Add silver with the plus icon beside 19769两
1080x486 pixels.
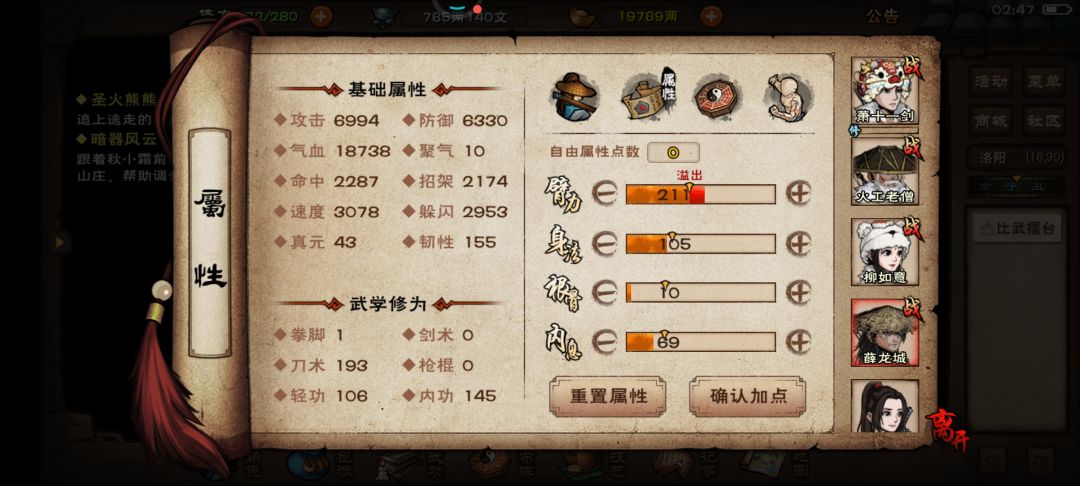click(x=712, y=16)
